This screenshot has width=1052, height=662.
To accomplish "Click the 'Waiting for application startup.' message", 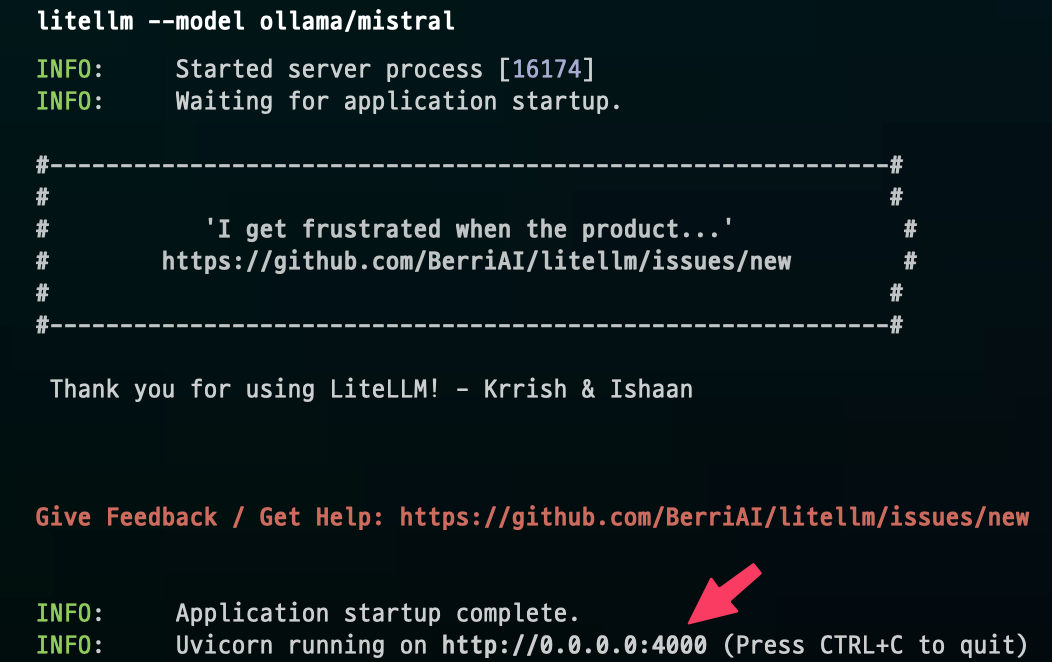I will (398, 101).
